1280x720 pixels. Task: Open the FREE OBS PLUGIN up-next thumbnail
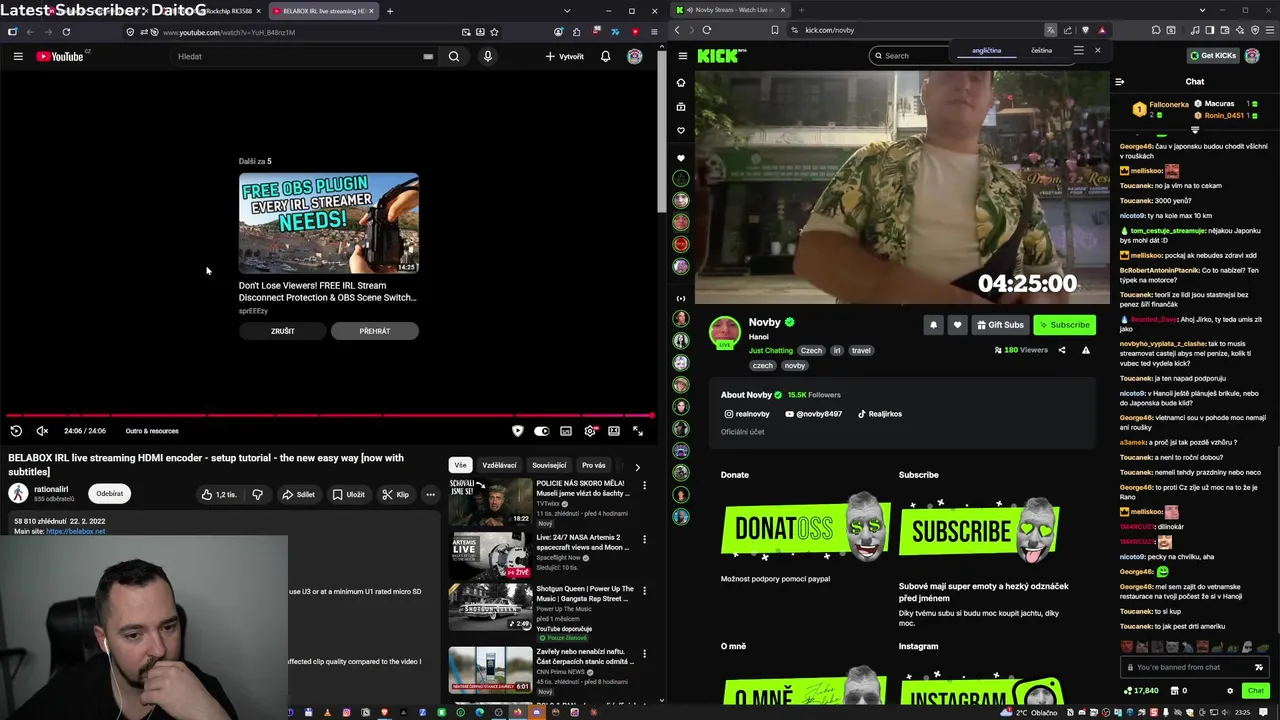(329, 223)
